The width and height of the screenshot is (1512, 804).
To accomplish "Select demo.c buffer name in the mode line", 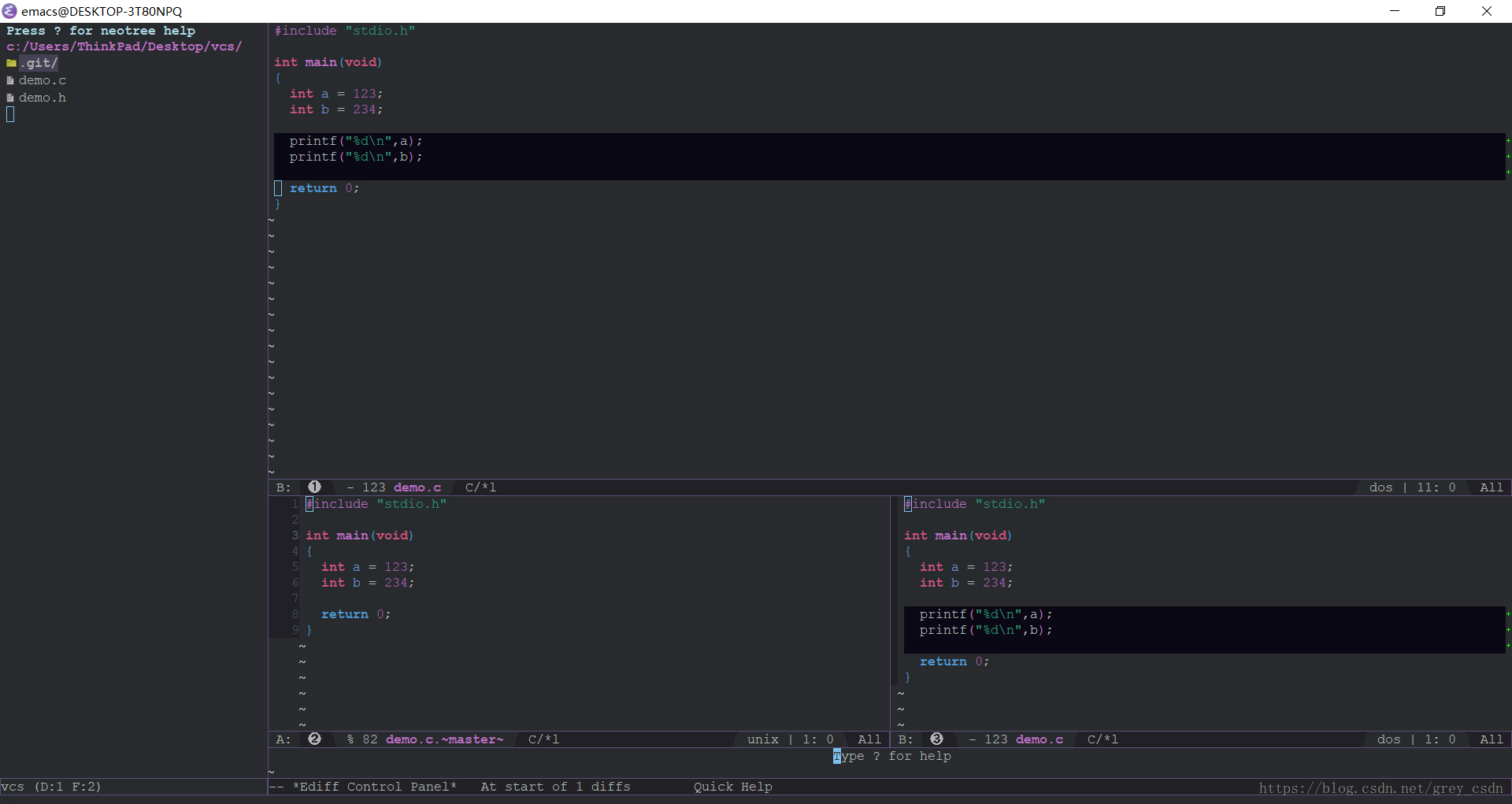I will click(417, 487).
